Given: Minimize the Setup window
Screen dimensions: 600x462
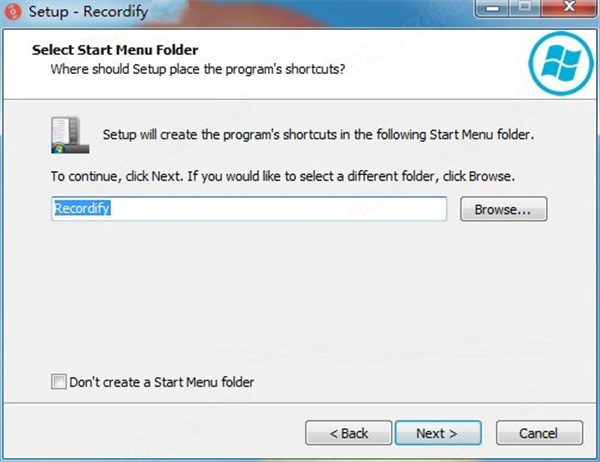Looking at the screenshot, I should point(492,8).
